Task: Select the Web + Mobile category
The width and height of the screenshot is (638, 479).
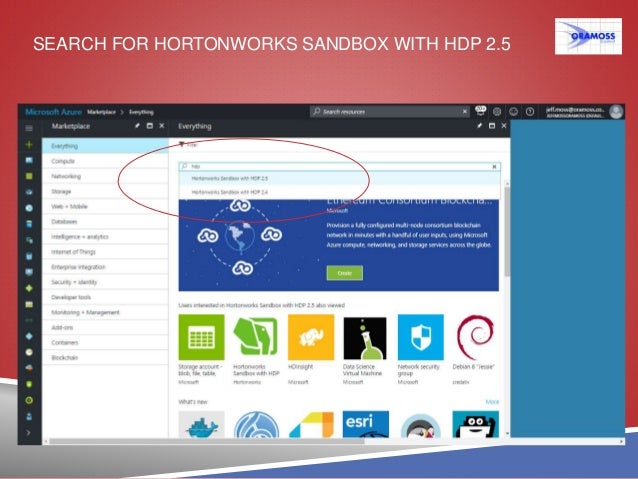Action: point(105,206)
